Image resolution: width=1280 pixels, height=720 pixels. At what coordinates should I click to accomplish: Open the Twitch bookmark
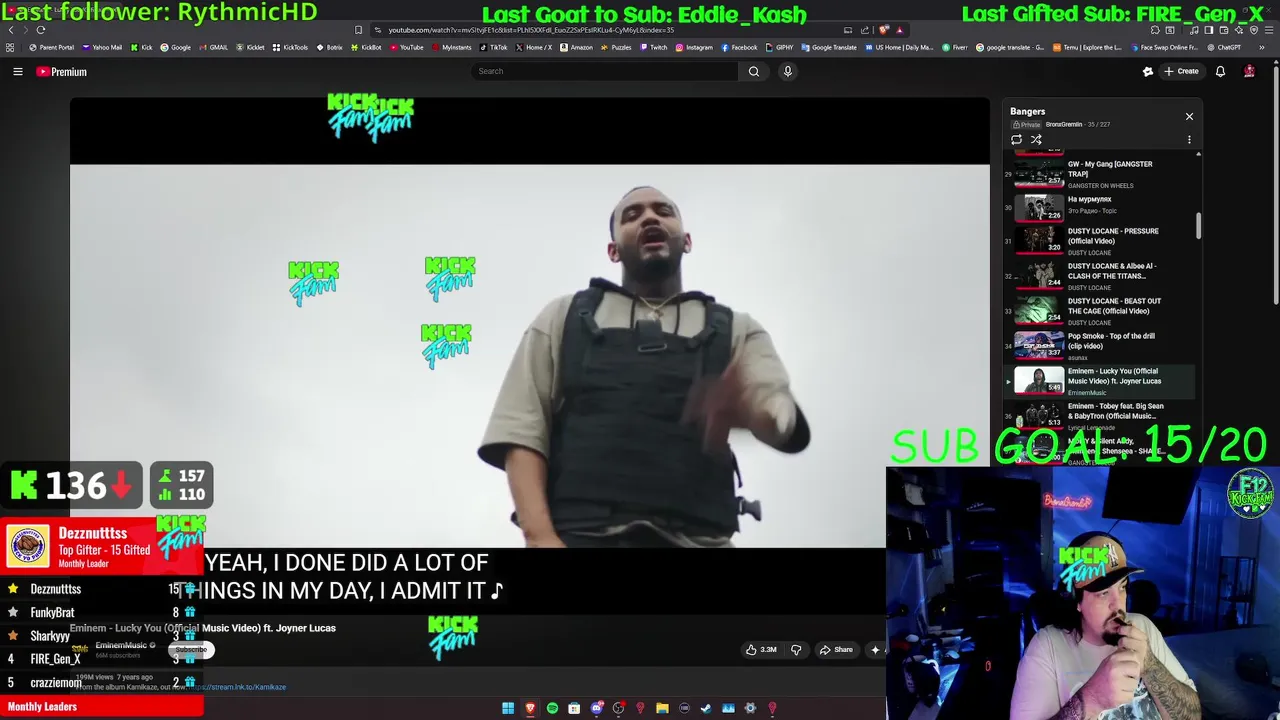point(653,47)
